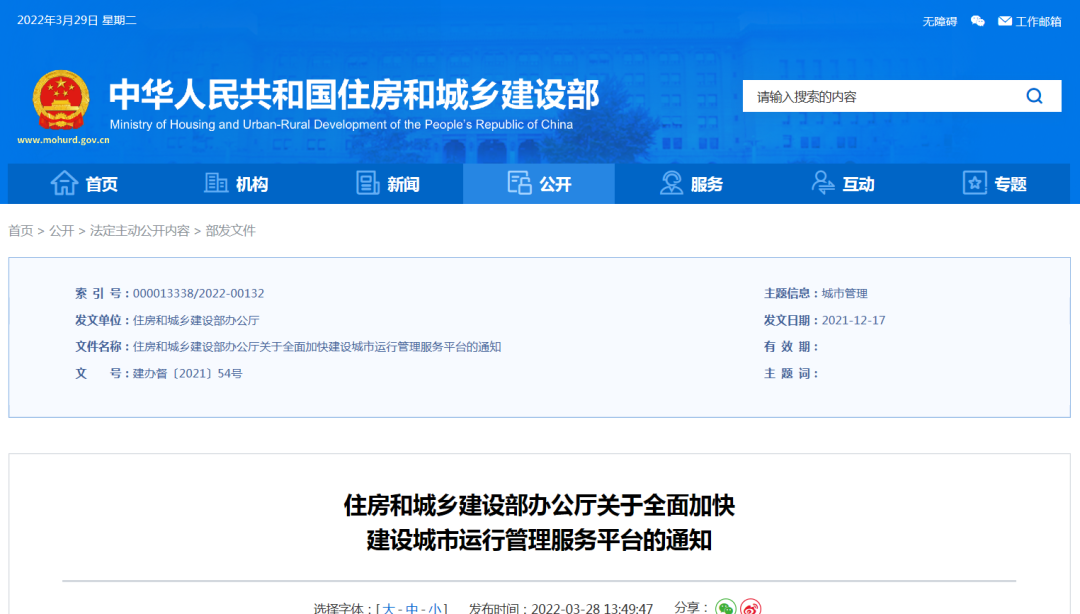Click the national emblem logo
The height and width of the screenshot is (614, 1080).
[60, 98]
